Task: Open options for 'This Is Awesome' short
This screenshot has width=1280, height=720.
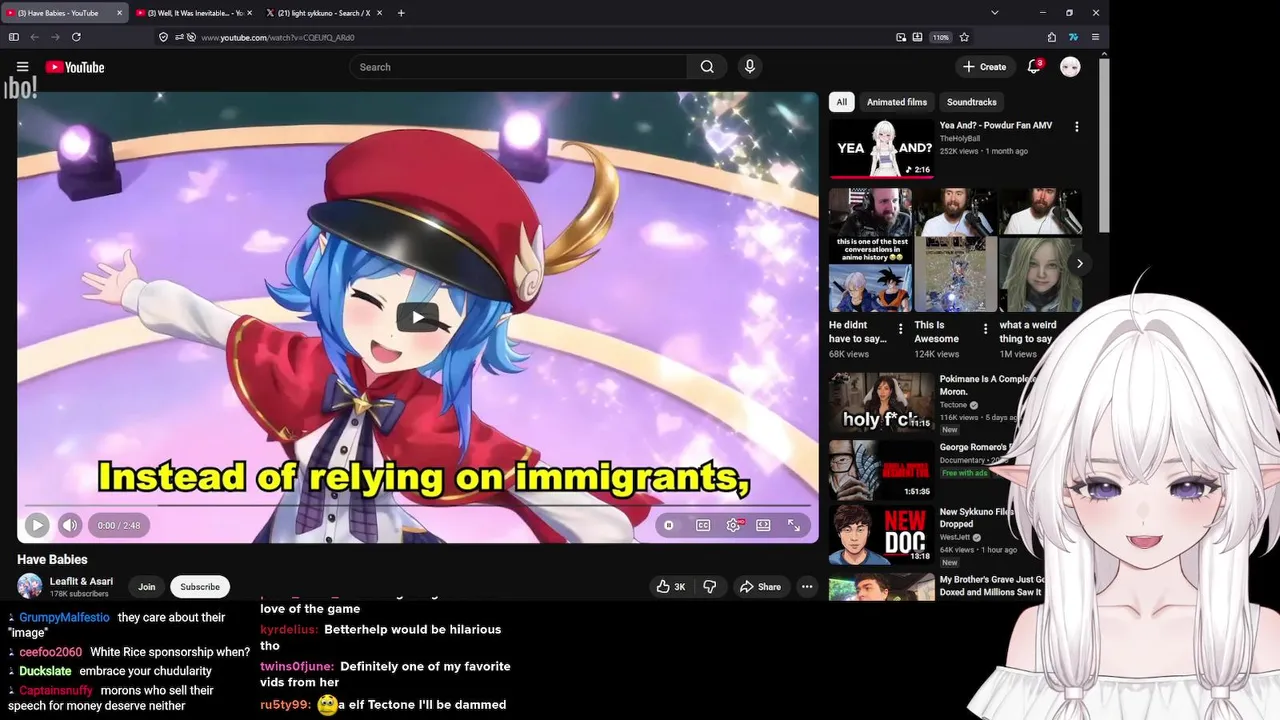Action: pos(985,329)
